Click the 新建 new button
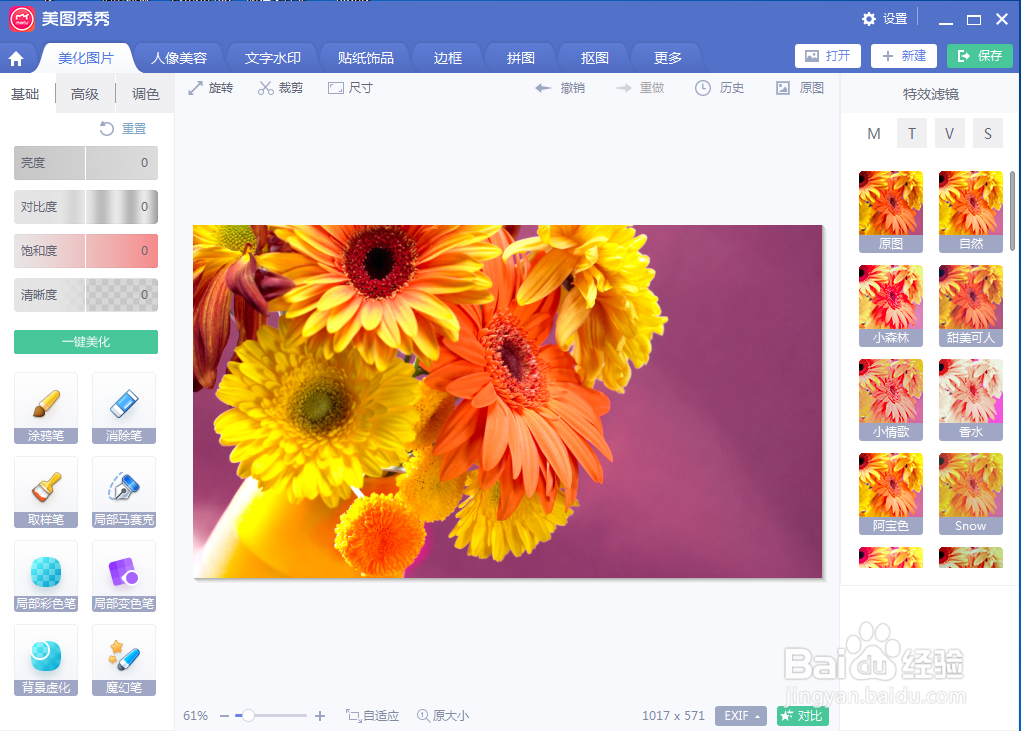 coord(904,56)
